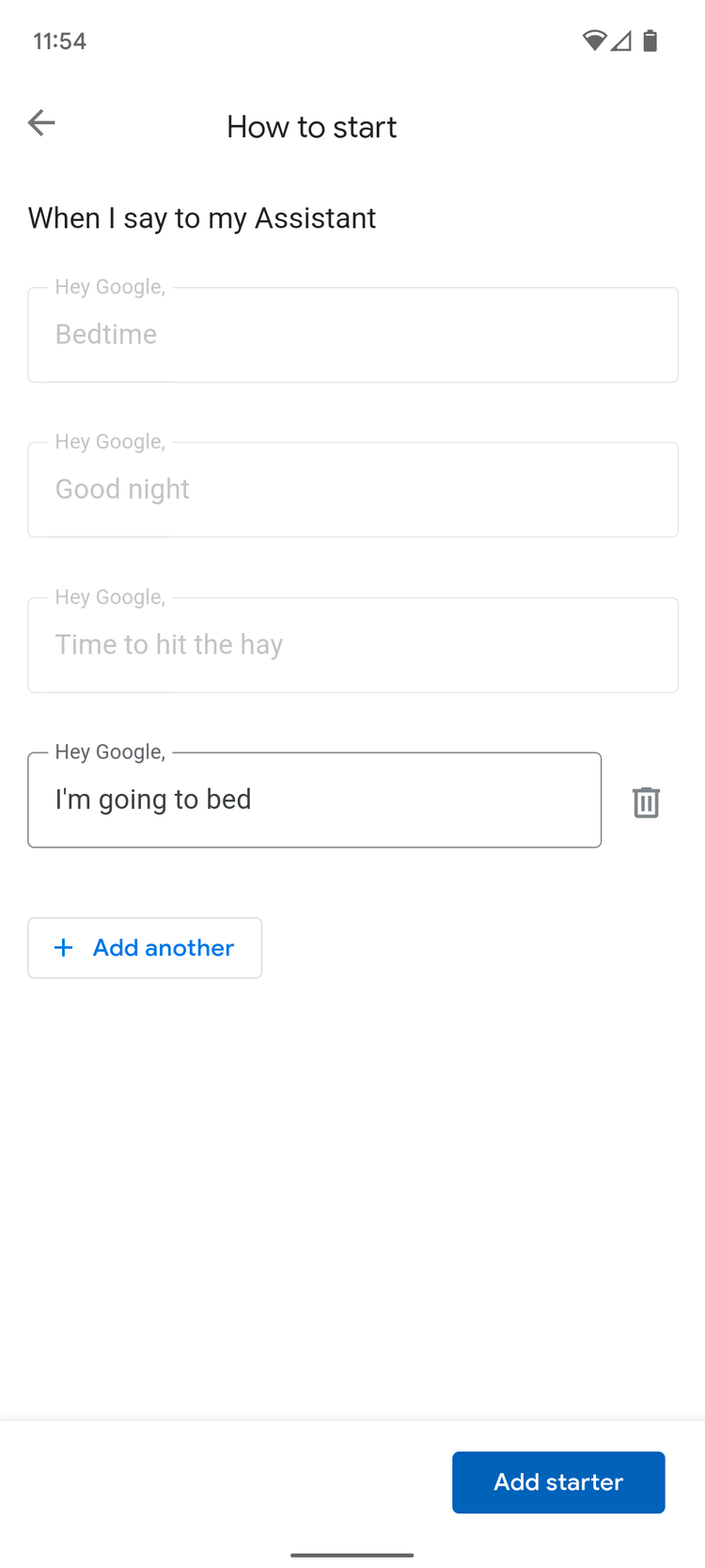Tap the "When I say to my Assistant" heading
This screenshot has width=705, height=1568.
point(202,218)
